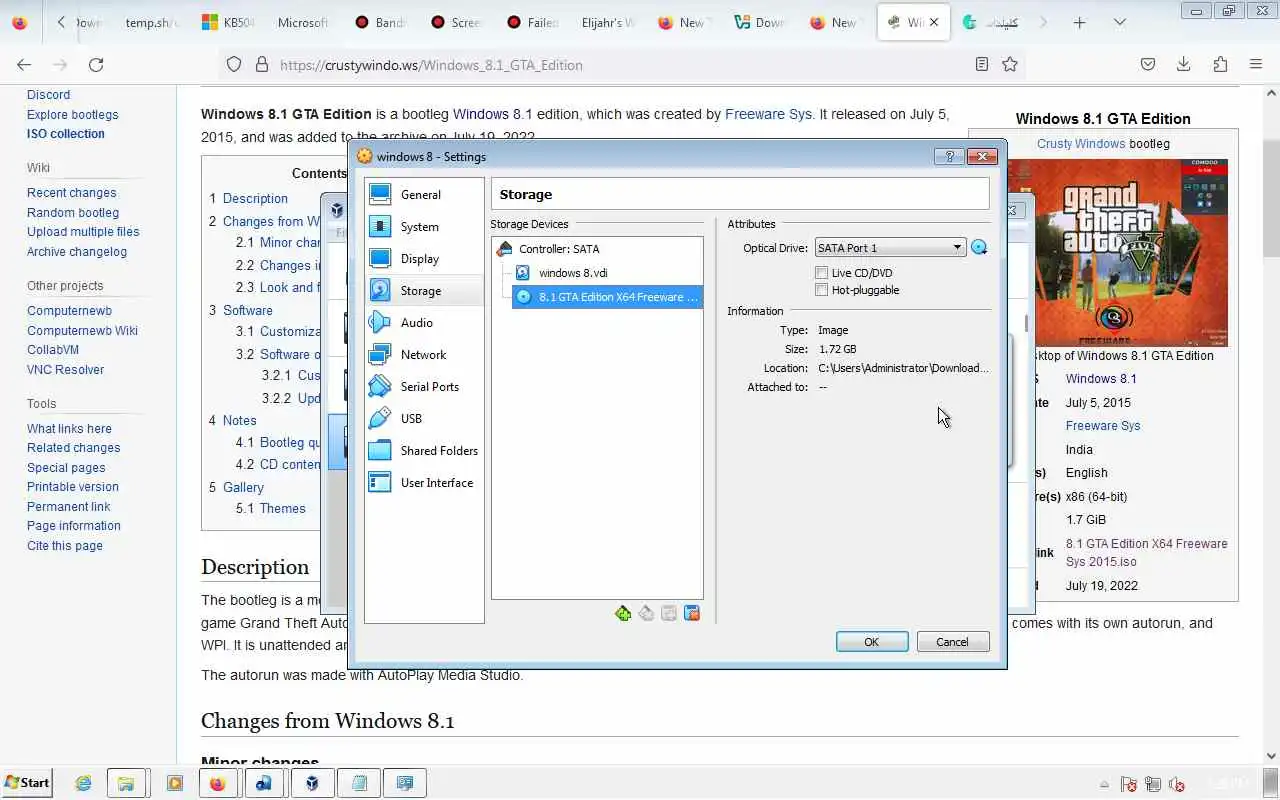
Task: Open the Freeware Sys link in intro paragraph
Action: [x=768, y=114]
